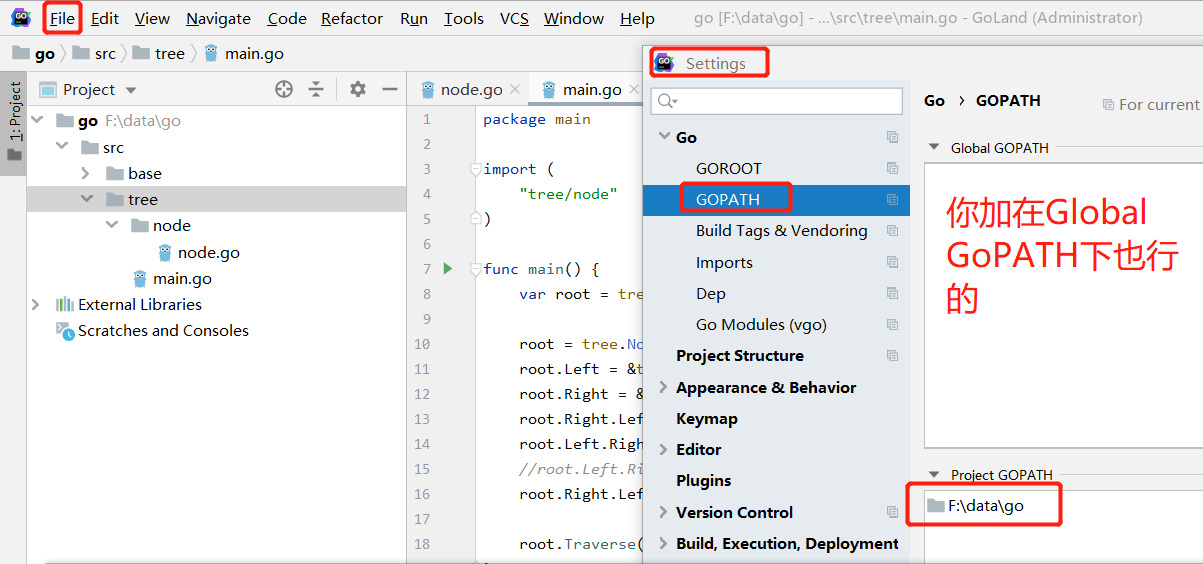
Task: Click the Settings search magnifier icon
Action: tap(667, 101)
